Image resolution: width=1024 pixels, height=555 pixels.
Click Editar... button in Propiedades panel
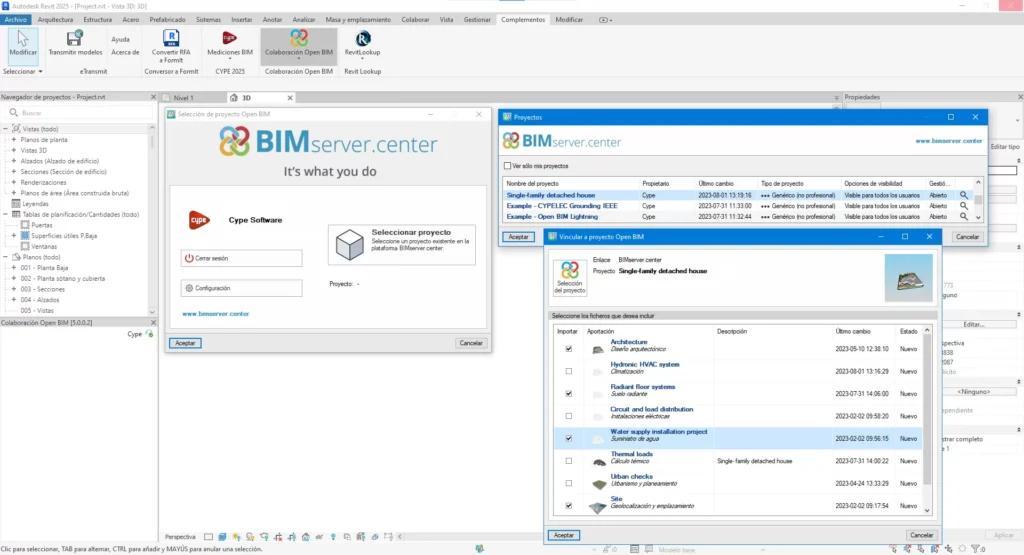[x=974, y=325]
